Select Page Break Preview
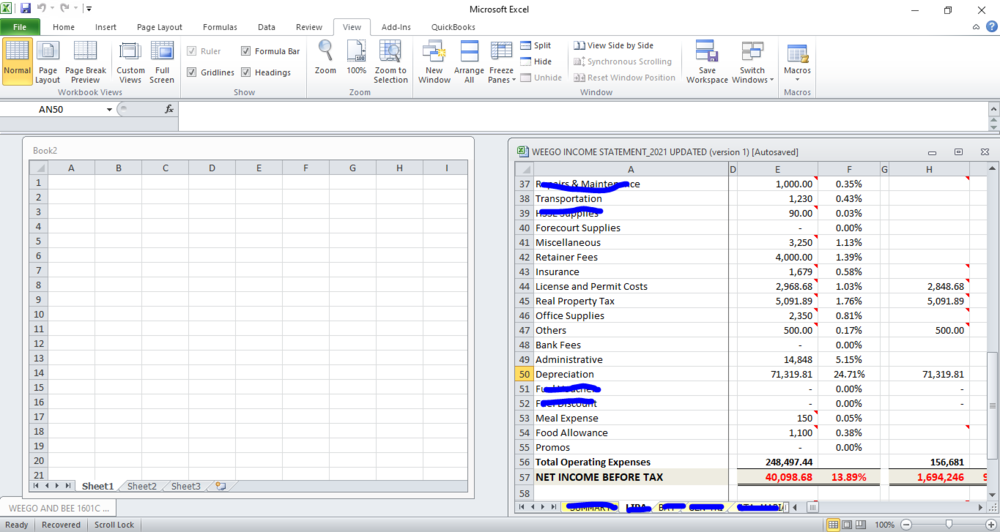 coord(85,61)
